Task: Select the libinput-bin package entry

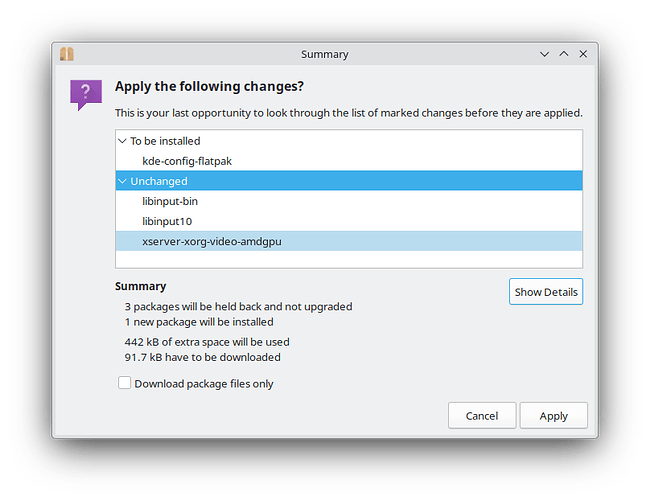Action: click(x=170, y=201)
